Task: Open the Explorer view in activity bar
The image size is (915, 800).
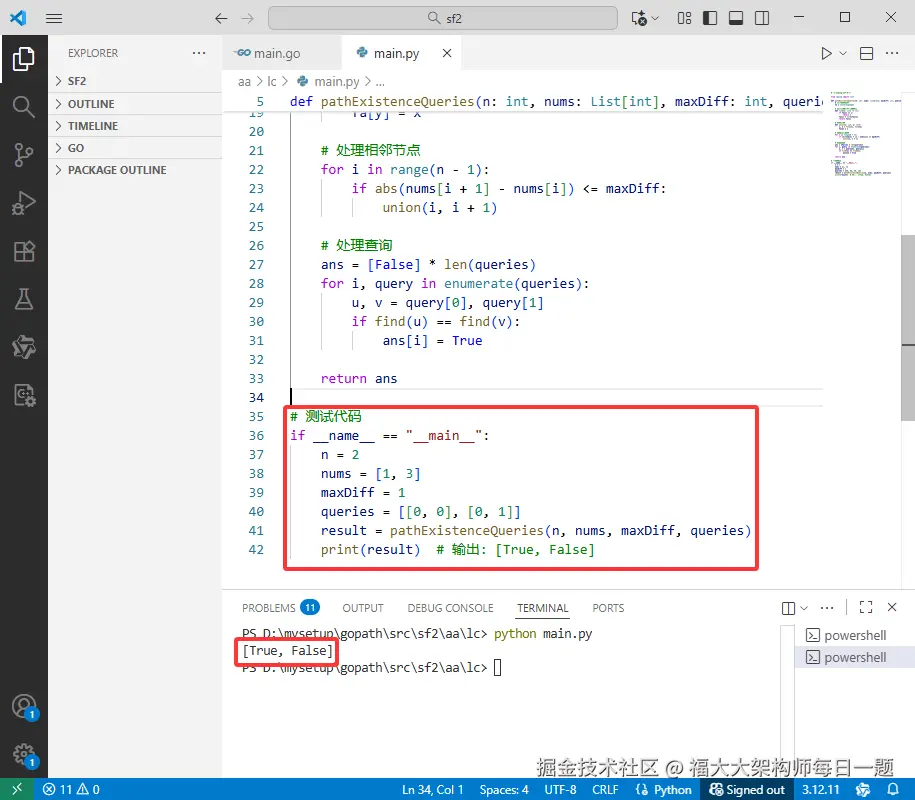Action: pyautogui.click(x=23, y=59)
